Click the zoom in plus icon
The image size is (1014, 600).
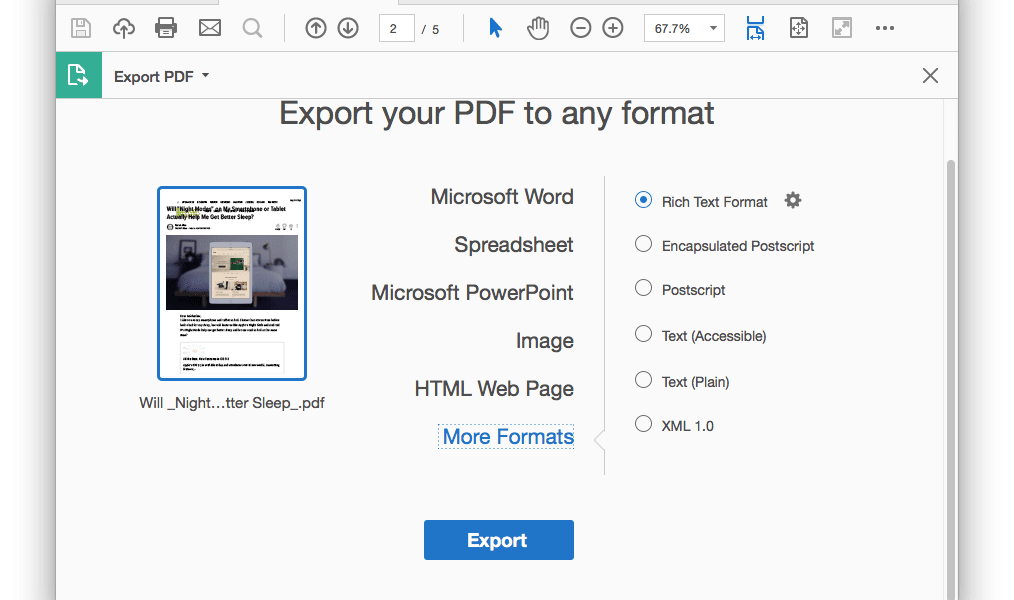pyautogui.click(x=613, y=29)
